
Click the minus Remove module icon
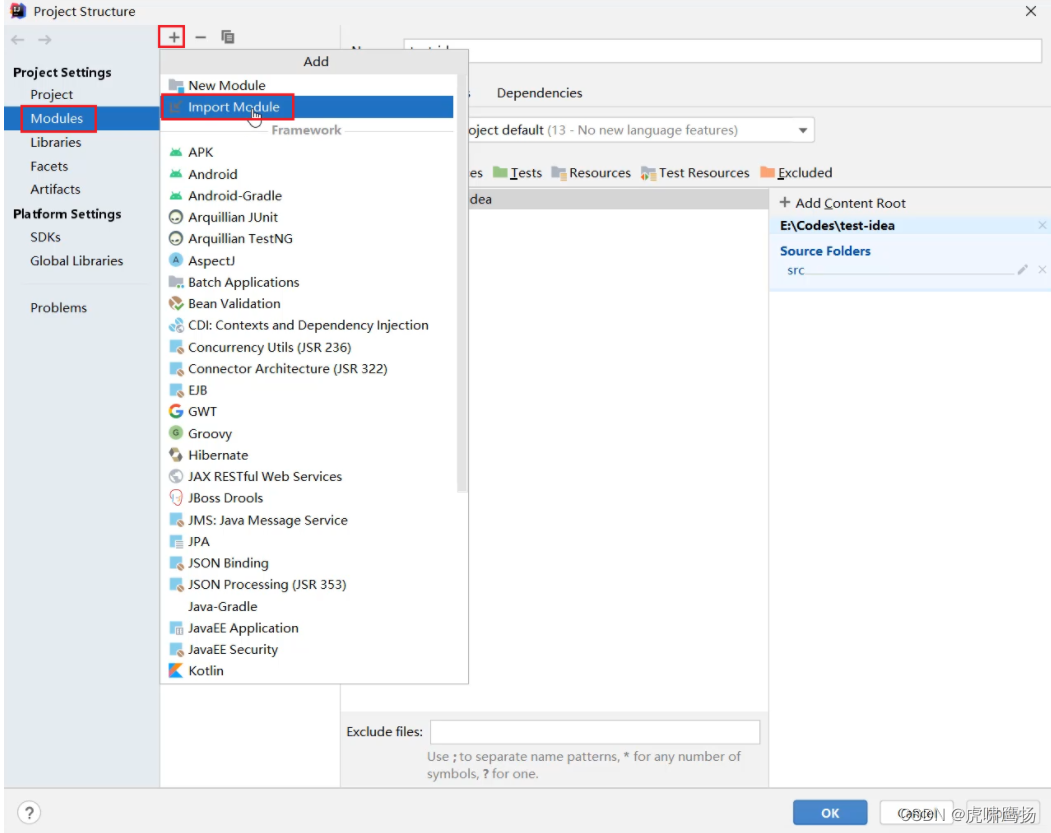coord(200,37)
